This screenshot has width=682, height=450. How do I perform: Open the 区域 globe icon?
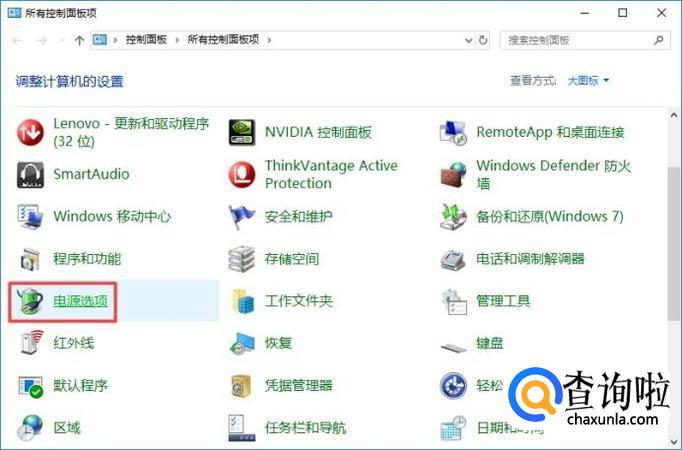[30, 428]
